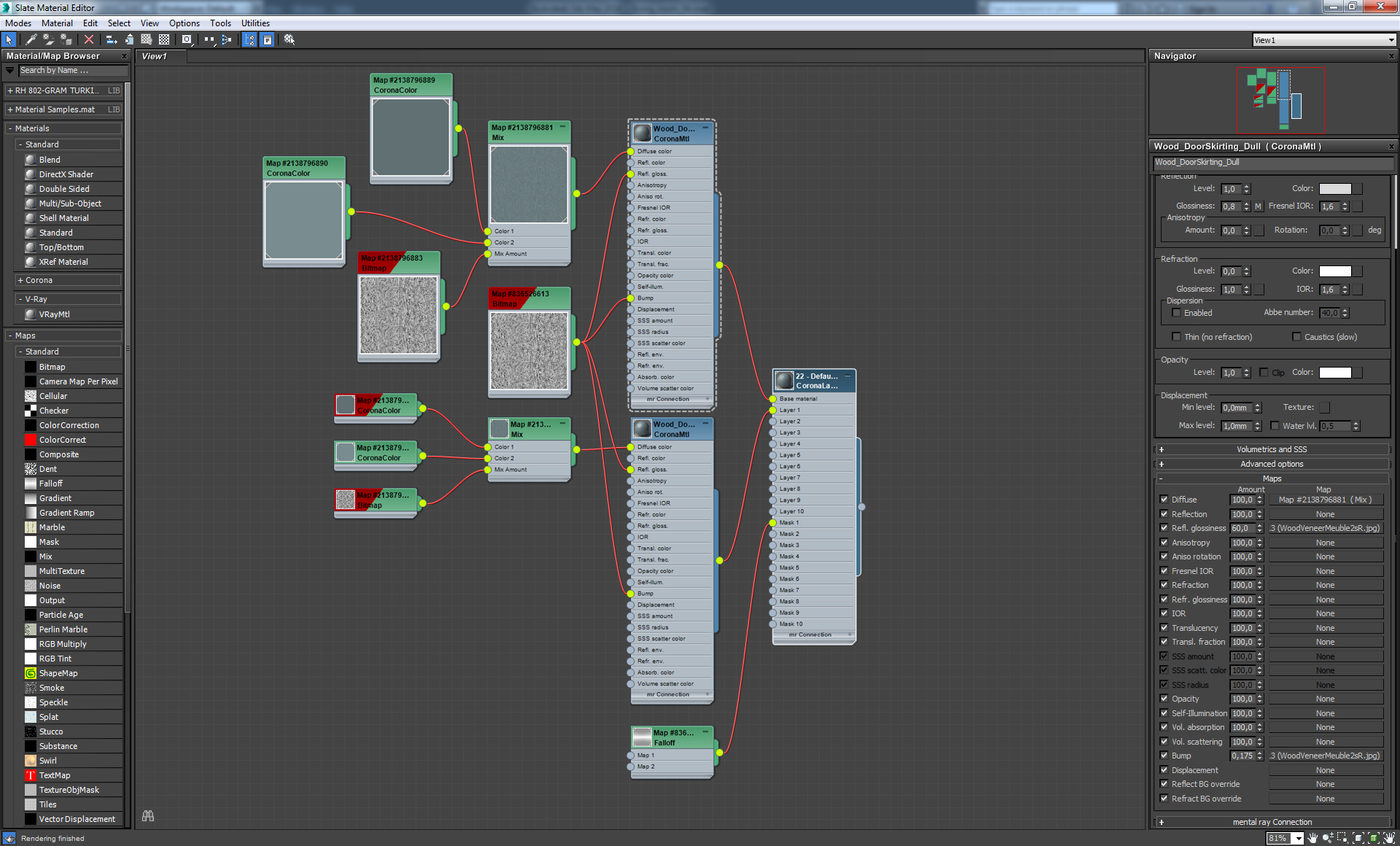
Task: Uncheck the Diffuse map checkbox
Action: pos(1163,499)
